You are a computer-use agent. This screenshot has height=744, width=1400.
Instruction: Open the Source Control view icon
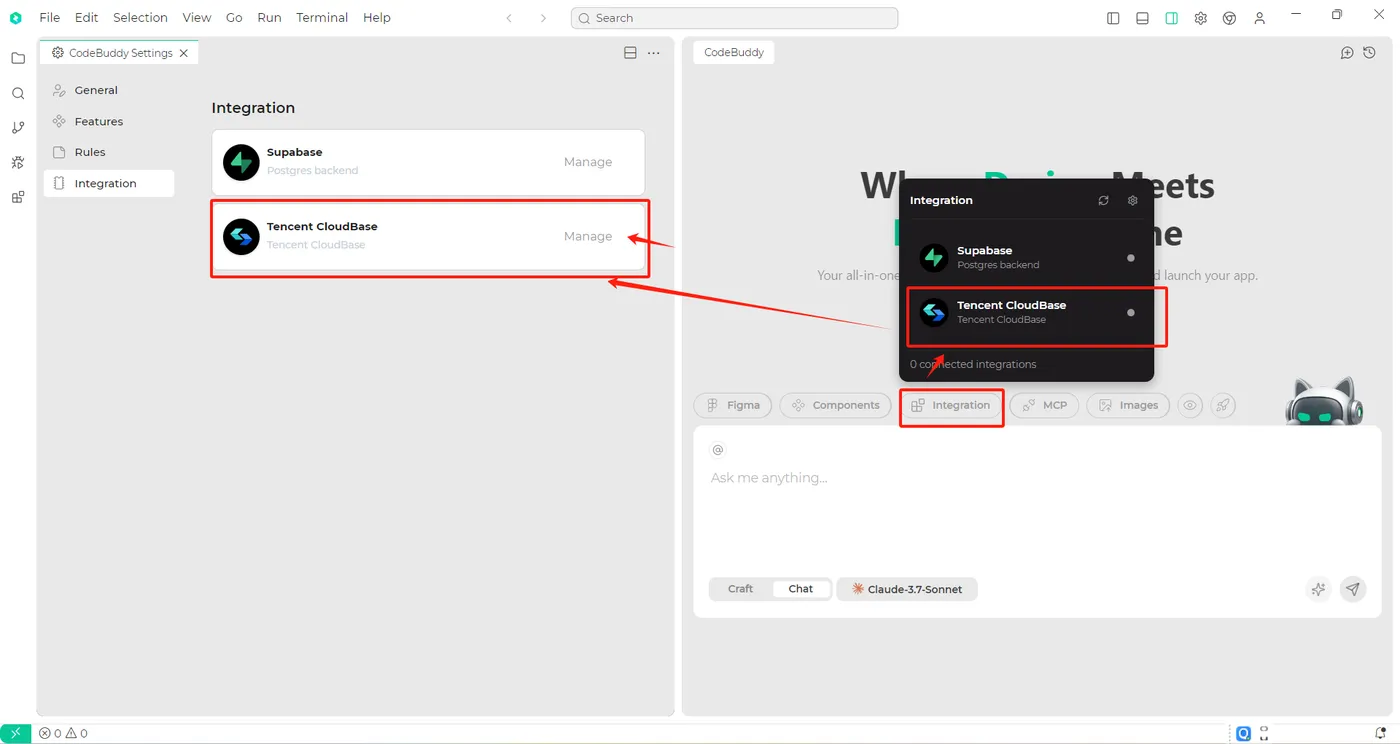pos(18,128)
